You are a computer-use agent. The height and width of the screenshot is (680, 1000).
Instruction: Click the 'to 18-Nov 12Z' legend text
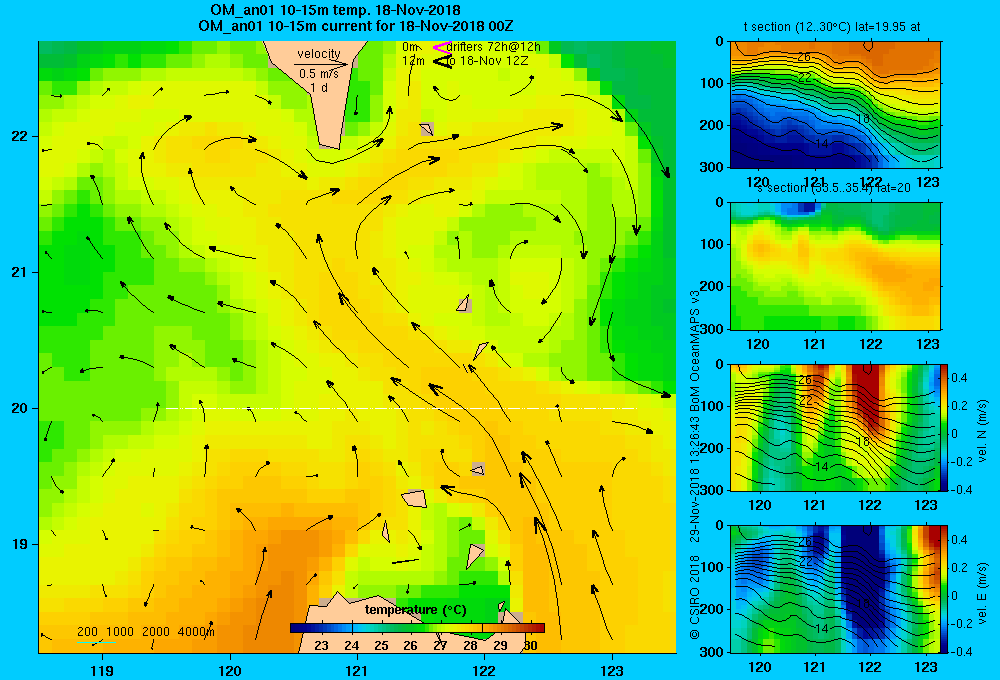click(488, 61)
